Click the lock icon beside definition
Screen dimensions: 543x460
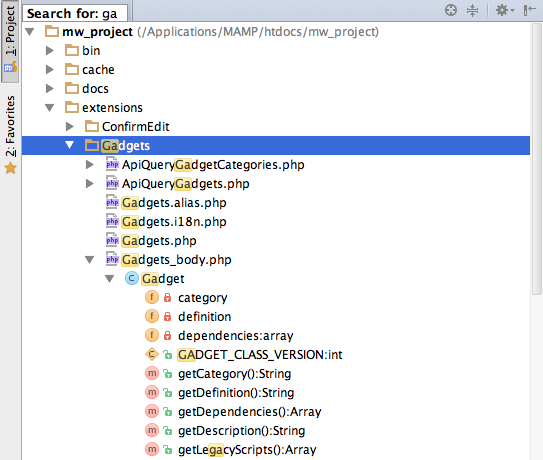point(168,316)
